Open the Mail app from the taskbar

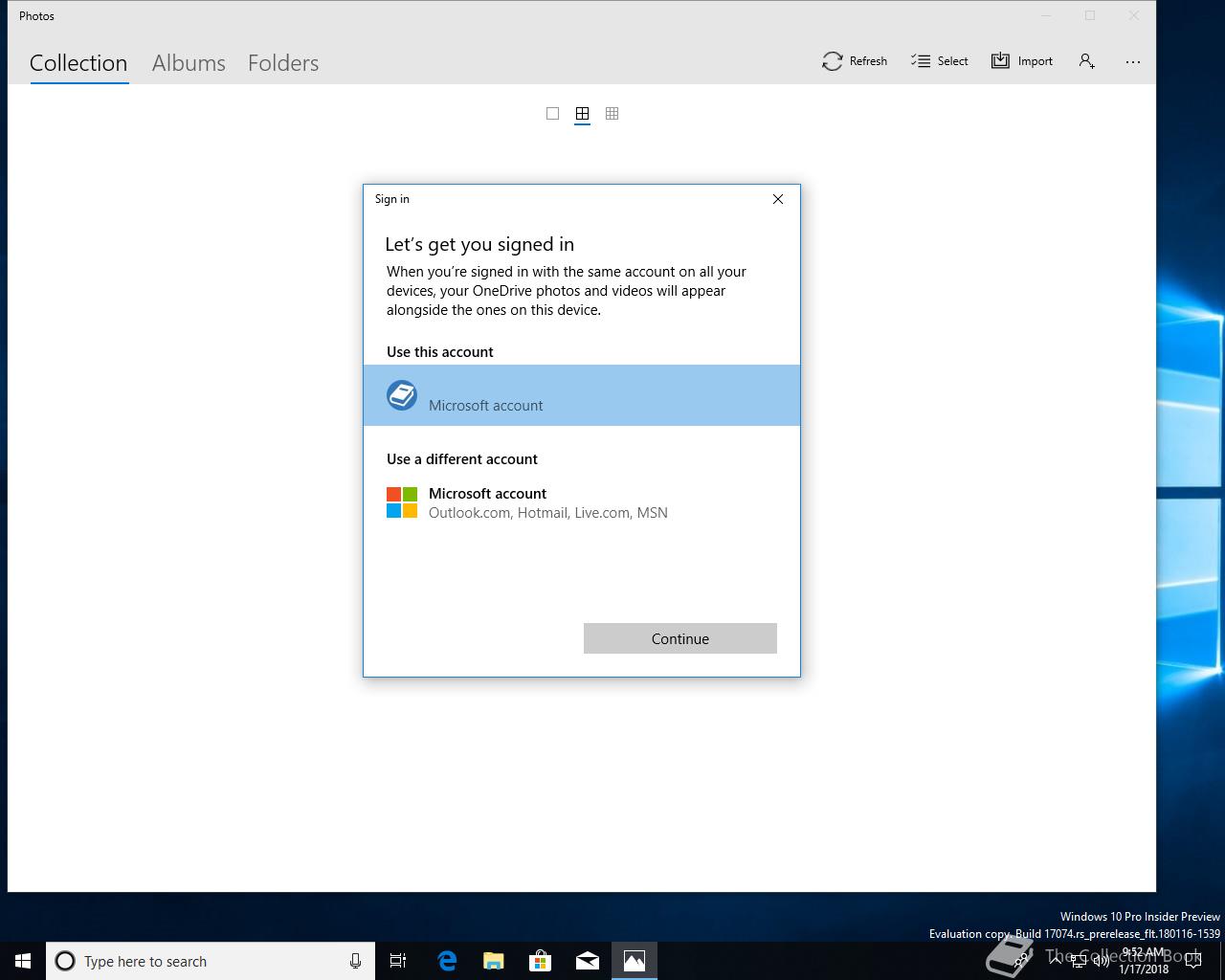588,961
